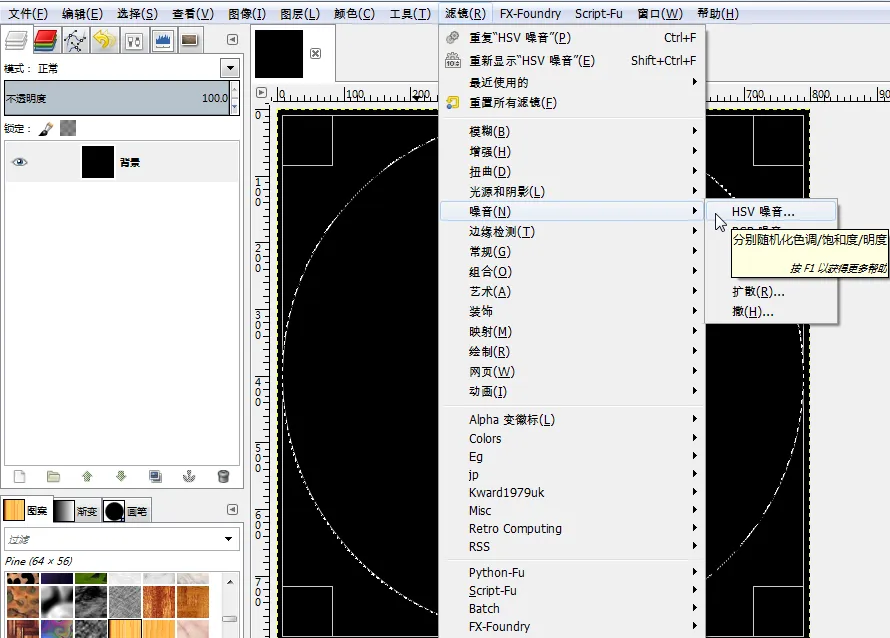890x638 pixels.
Task: Expand the 最近使用的 submenu
Action: click(x=572, y=82)
